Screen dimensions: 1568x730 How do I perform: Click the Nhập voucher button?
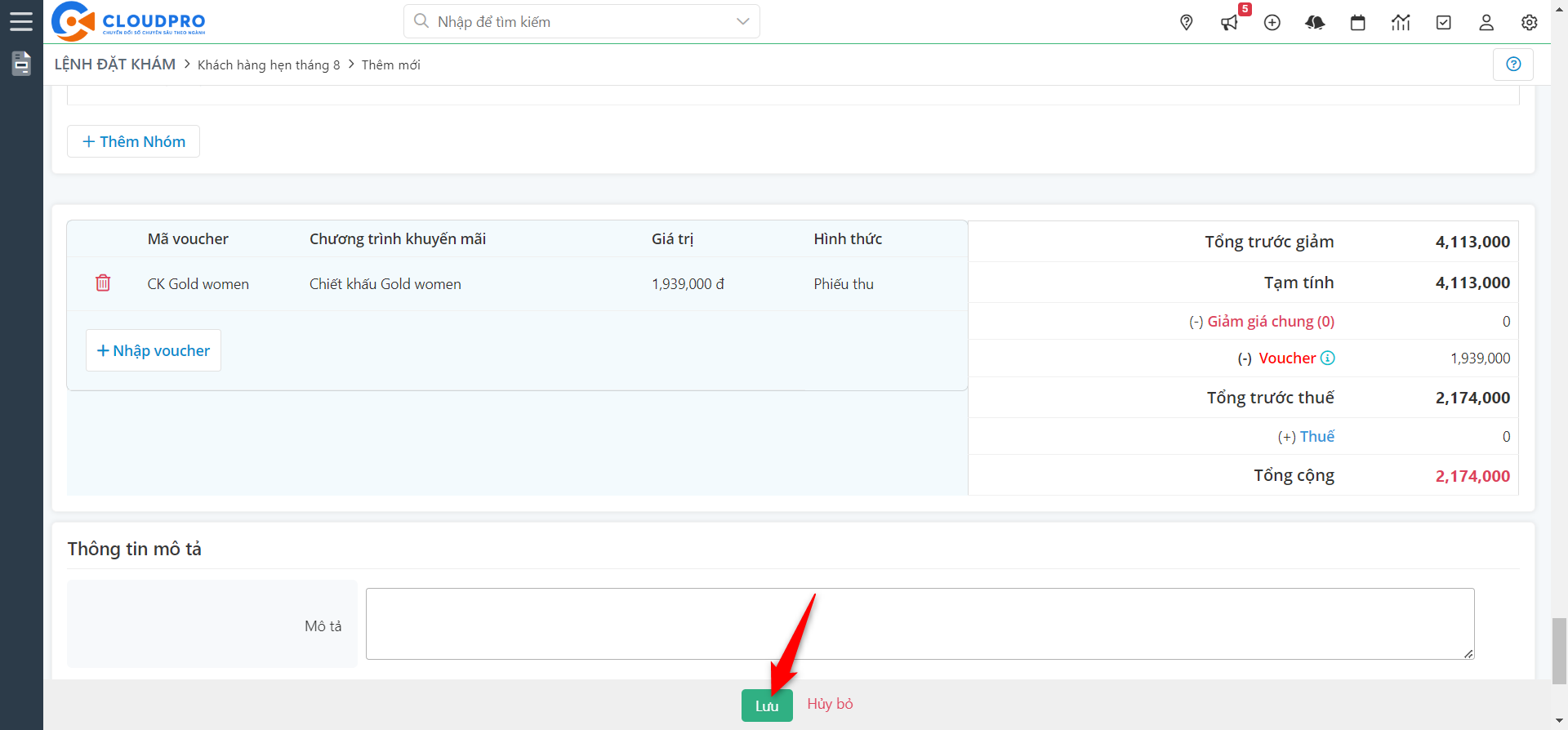tap(154, 350)
